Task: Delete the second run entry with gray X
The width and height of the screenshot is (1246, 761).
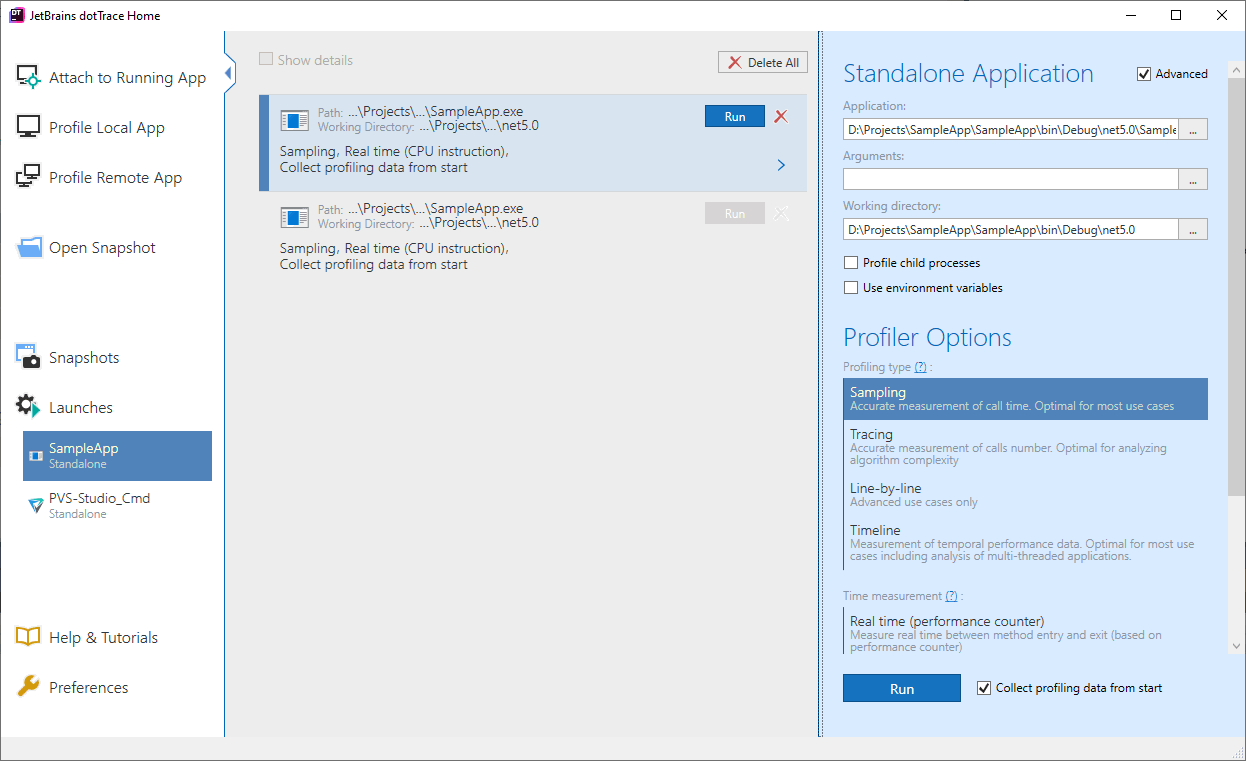Action: coord(781,214)
